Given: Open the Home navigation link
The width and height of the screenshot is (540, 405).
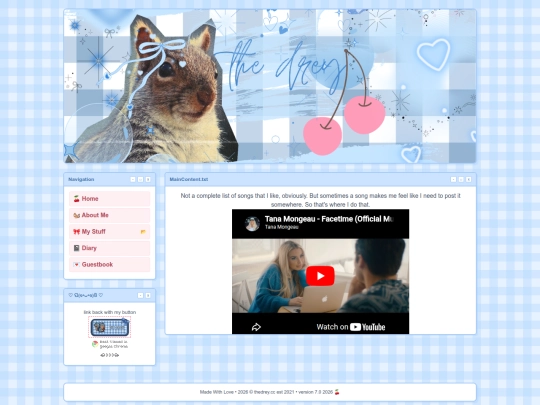Looking at the screenshot, I should (110, 199).
